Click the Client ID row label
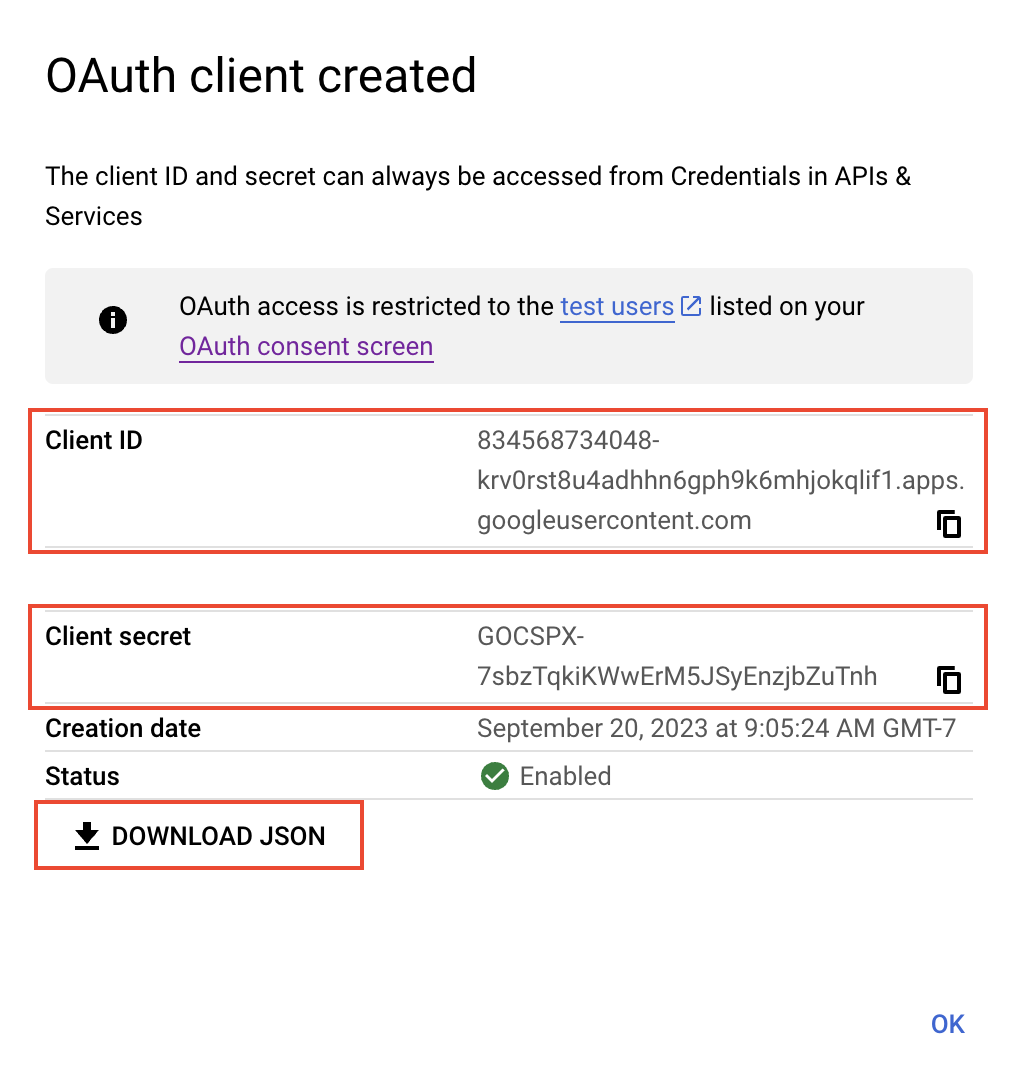This screenshot has height=1081, width=1017. (x=93, y=440)
